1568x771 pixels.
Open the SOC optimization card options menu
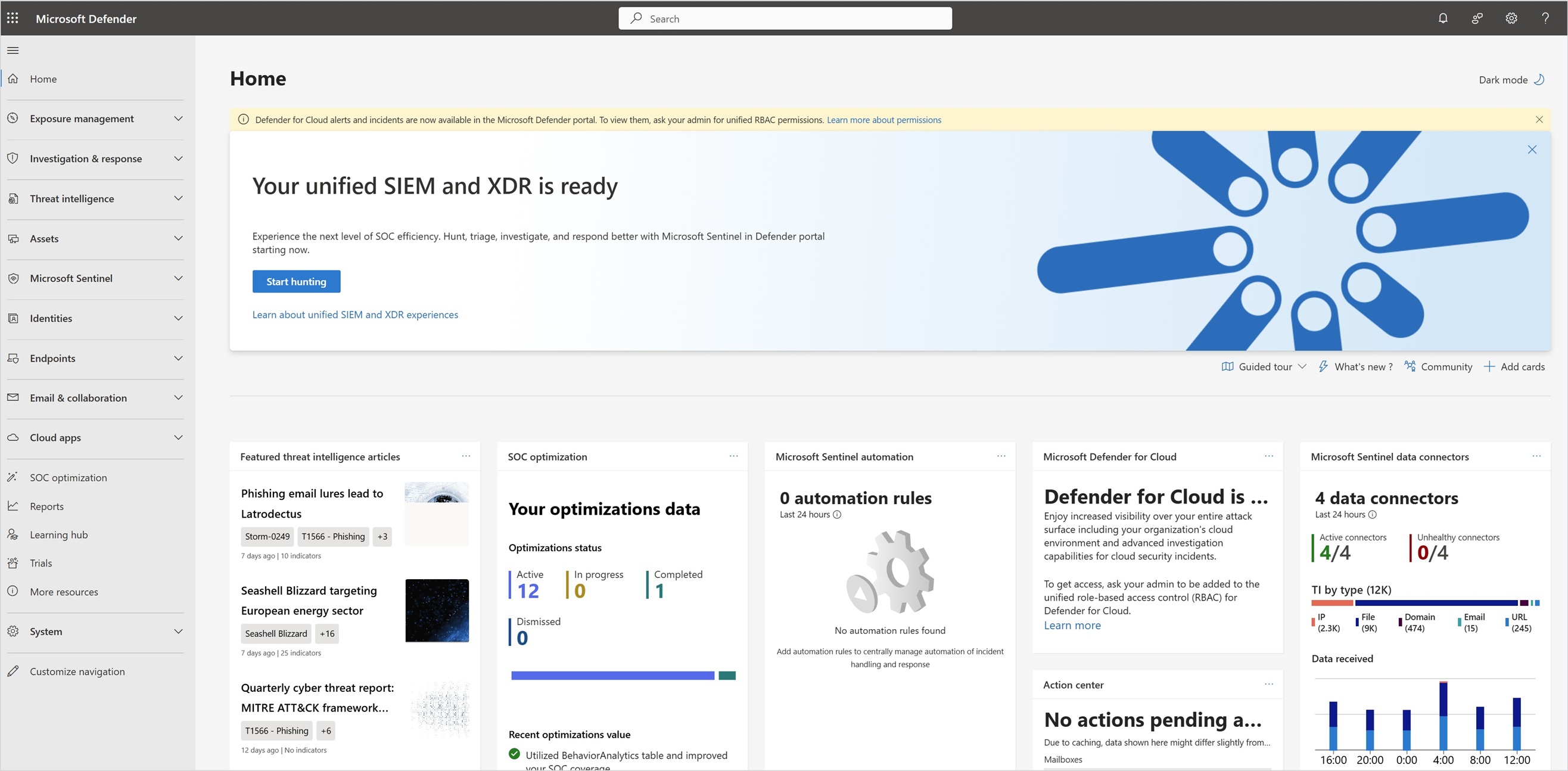[x=733, y=456]
